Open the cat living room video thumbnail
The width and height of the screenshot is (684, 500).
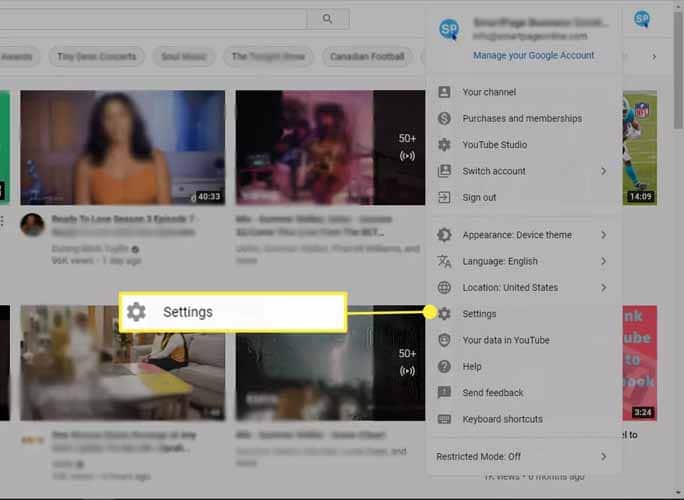click(x=123, y=363)
